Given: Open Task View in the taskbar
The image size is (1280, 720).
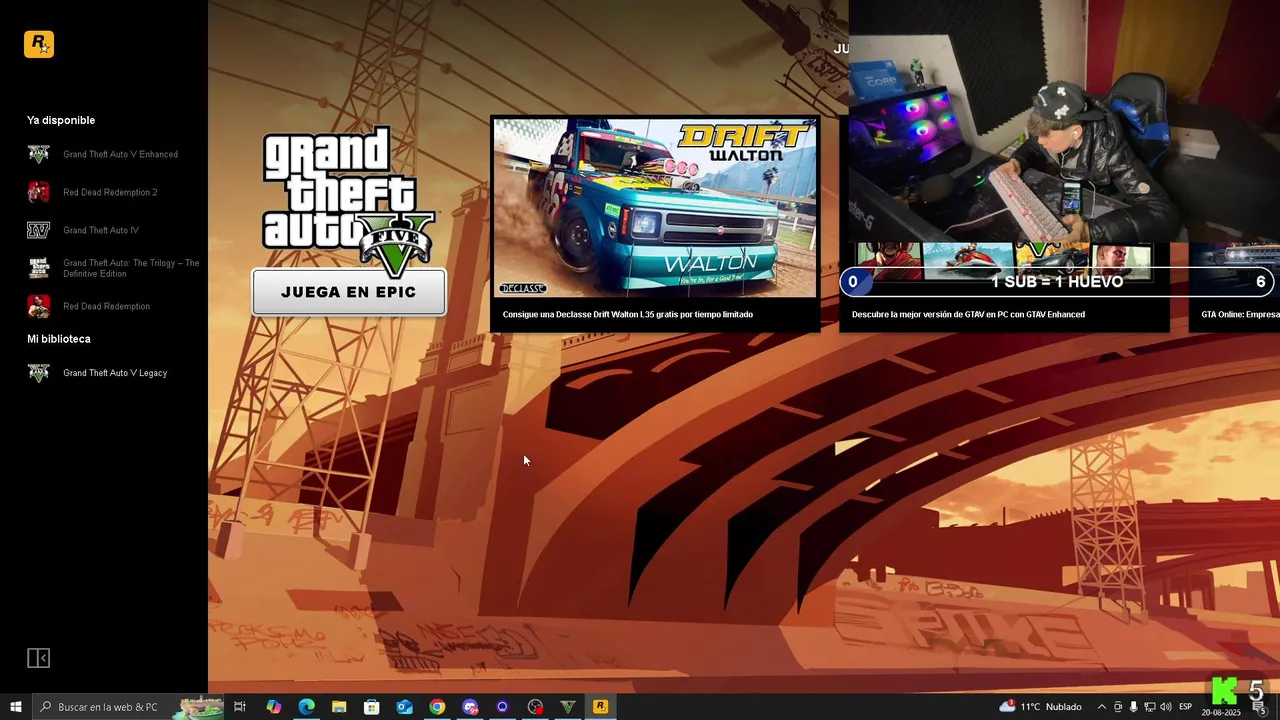Looking at the screenshot, I should (x=240, y=707).
